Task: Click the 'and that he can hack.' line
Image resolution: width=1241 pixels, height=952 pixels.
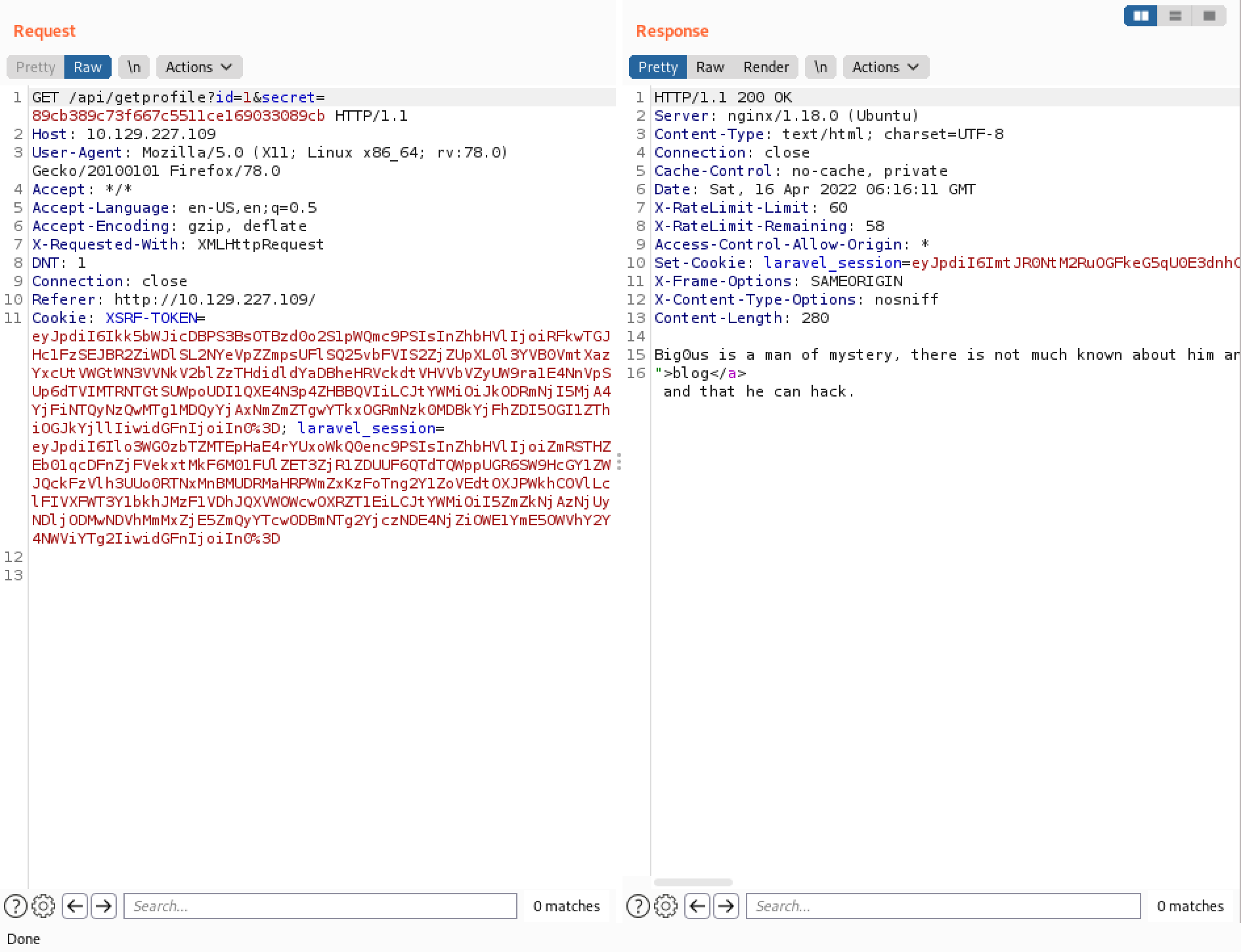Action: [759, 391]
